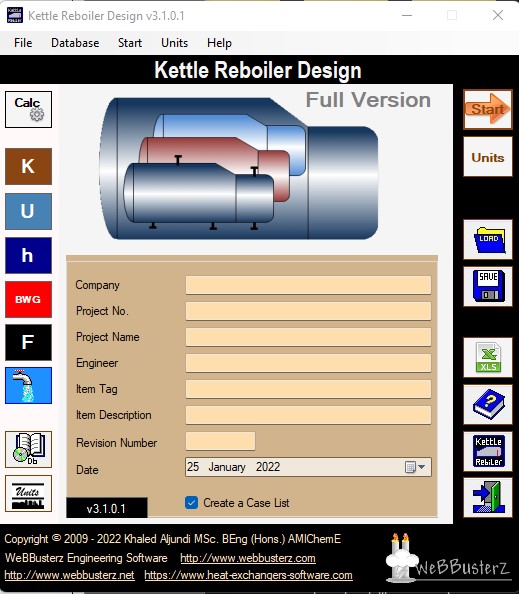
Task: Open the help book question mark icon
Action: coord(488,405)
